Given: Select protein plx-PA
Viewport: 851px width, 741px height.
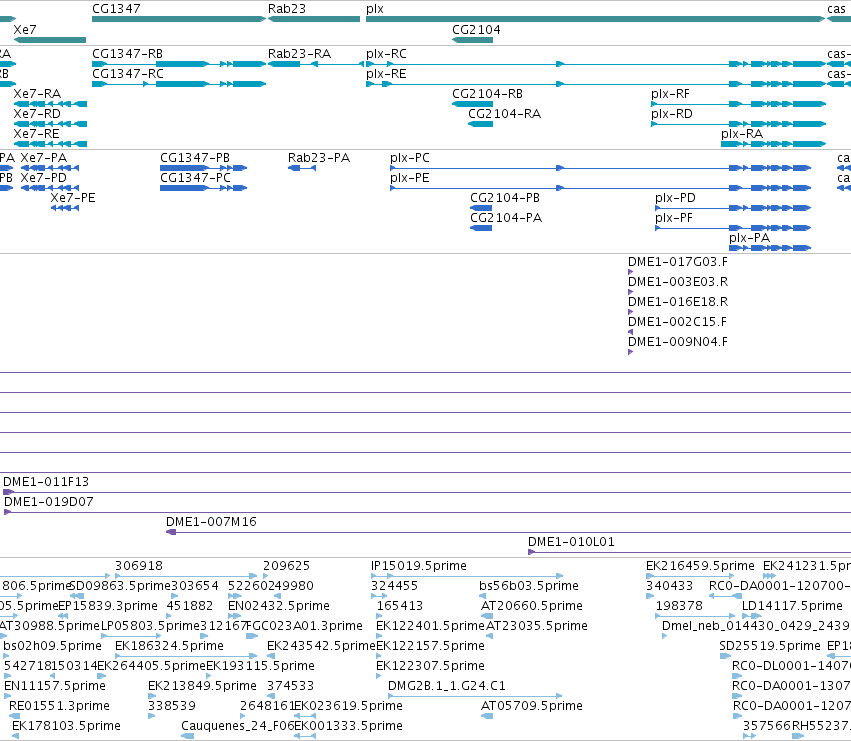Looking at the screenshot, I should (x=770, y=248).
